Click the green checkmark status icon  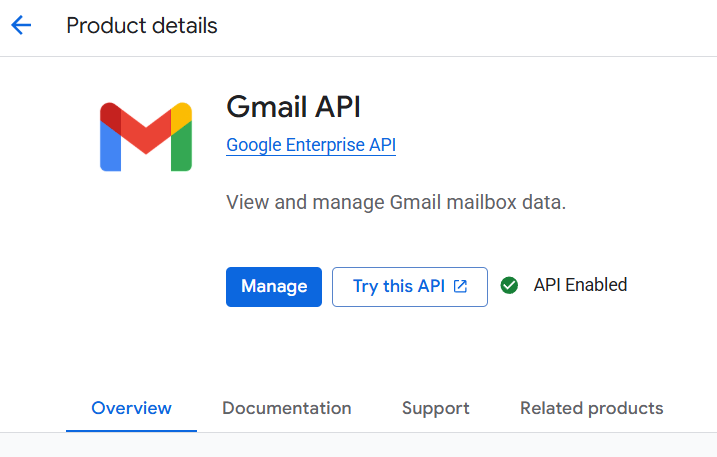(510, 286)
